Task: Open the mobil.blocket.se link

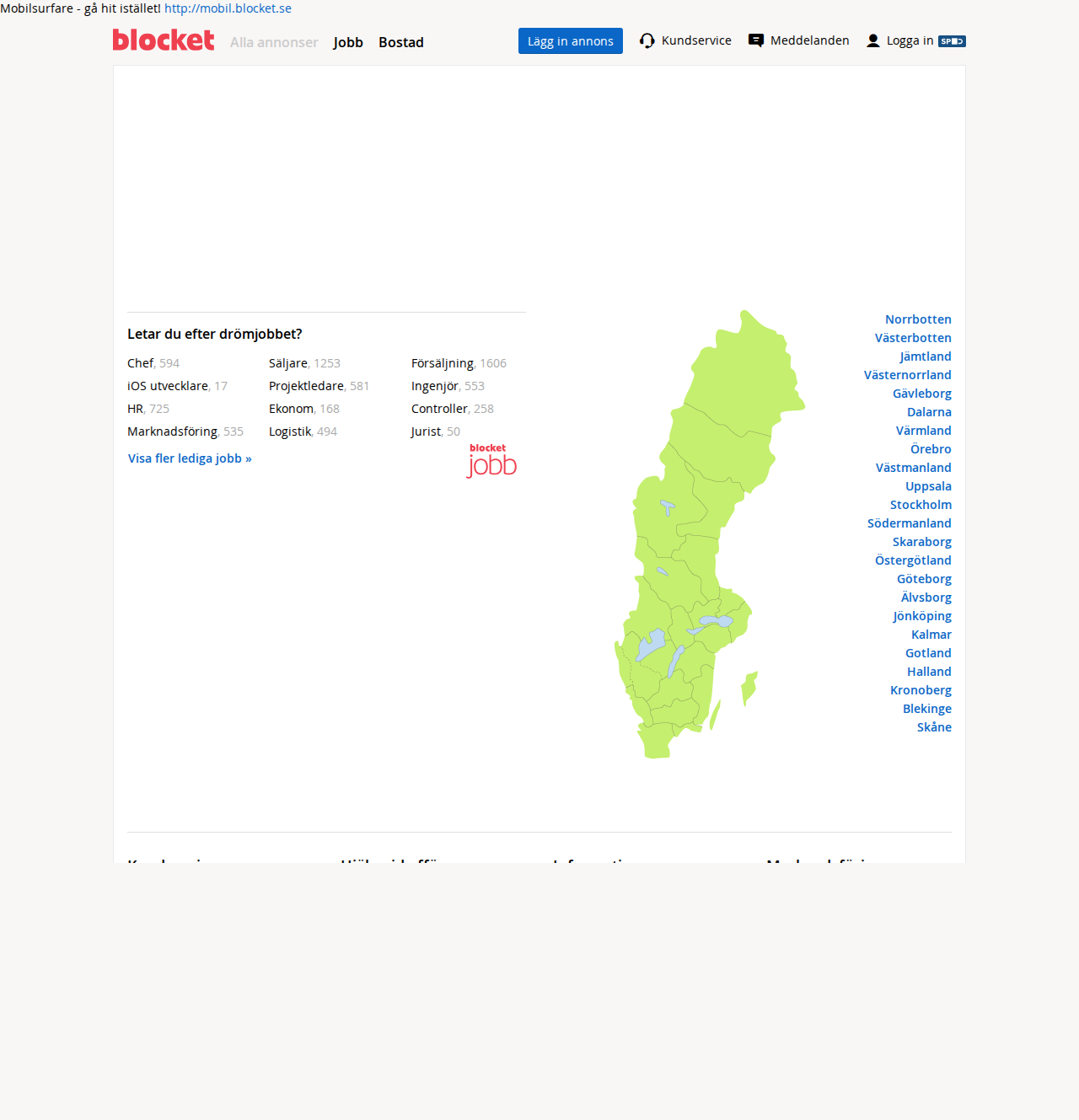Action: coord(228,8)
